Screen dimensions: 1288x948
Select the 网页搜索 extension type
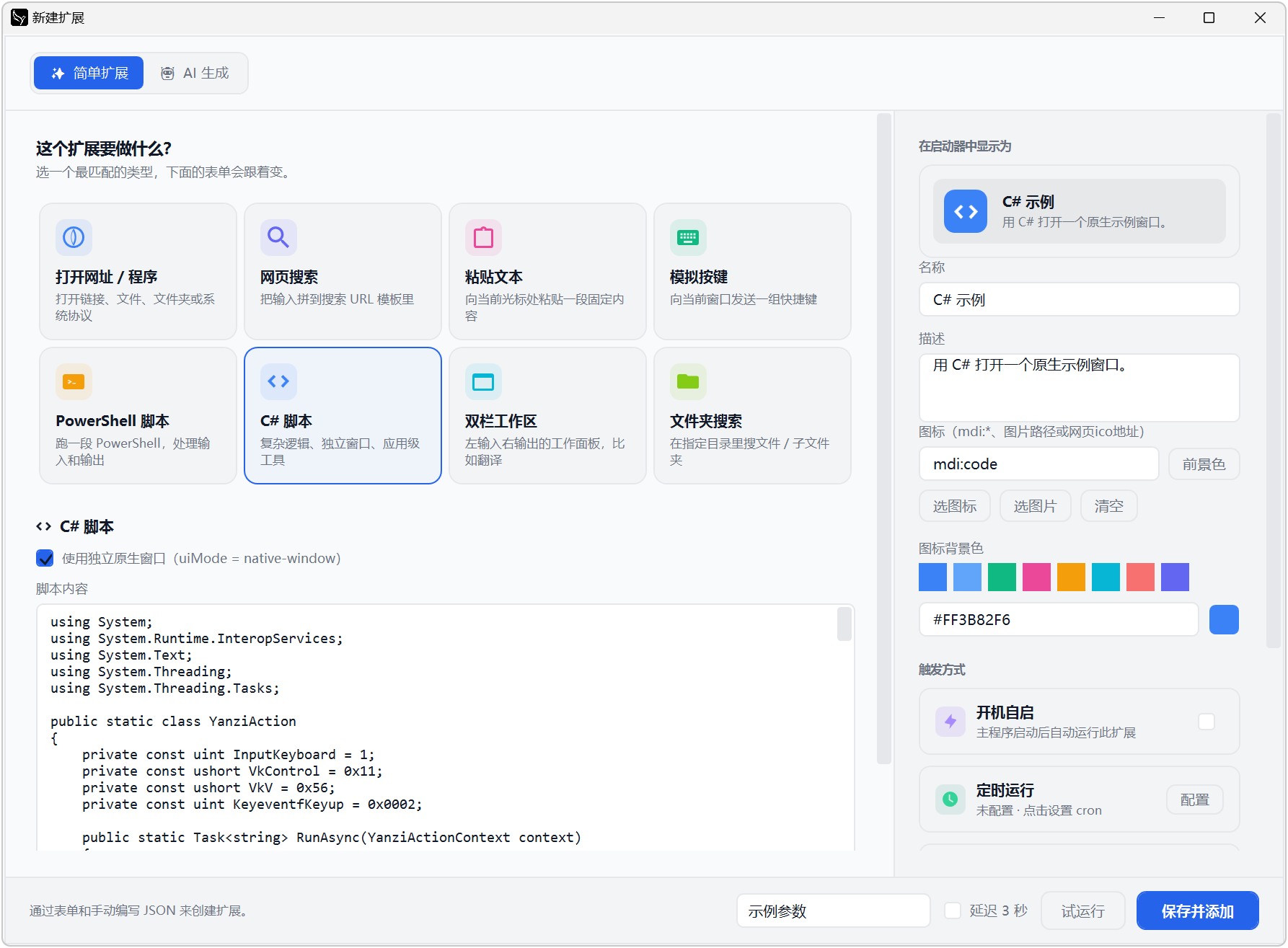tap(343, 271)
